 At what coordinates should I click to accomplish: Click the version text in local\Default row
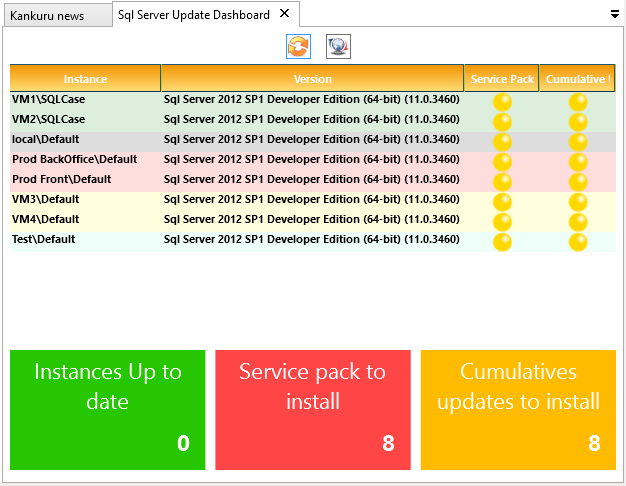click(x=312, y=139)
